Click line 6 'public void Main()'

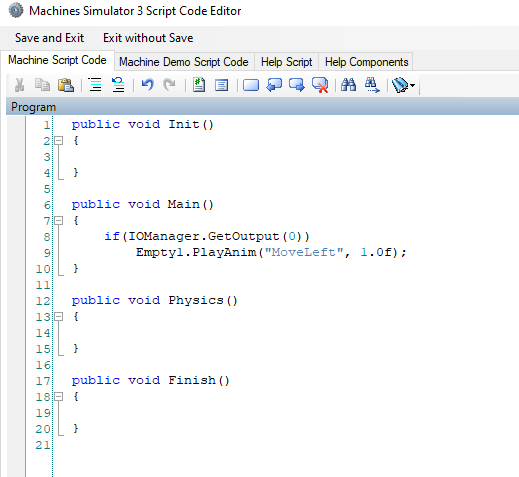[x=143, y=204]
